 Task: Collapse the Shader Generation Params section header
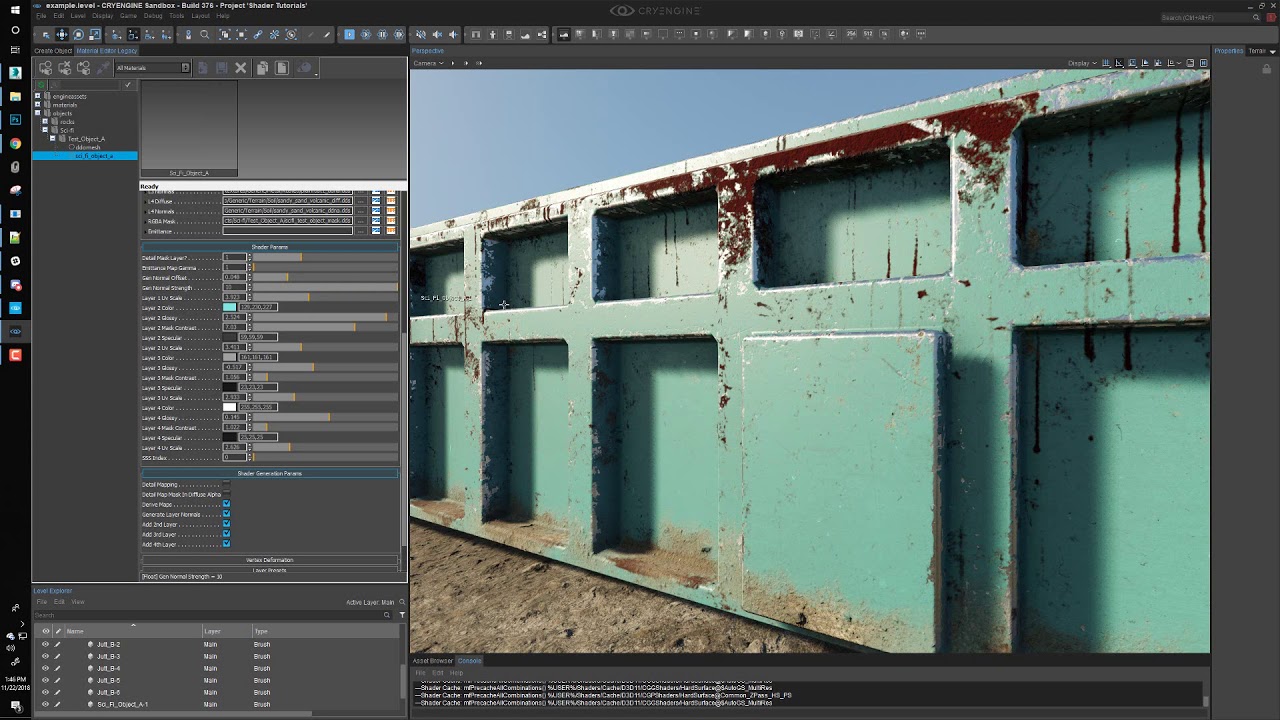click(270, 473)
